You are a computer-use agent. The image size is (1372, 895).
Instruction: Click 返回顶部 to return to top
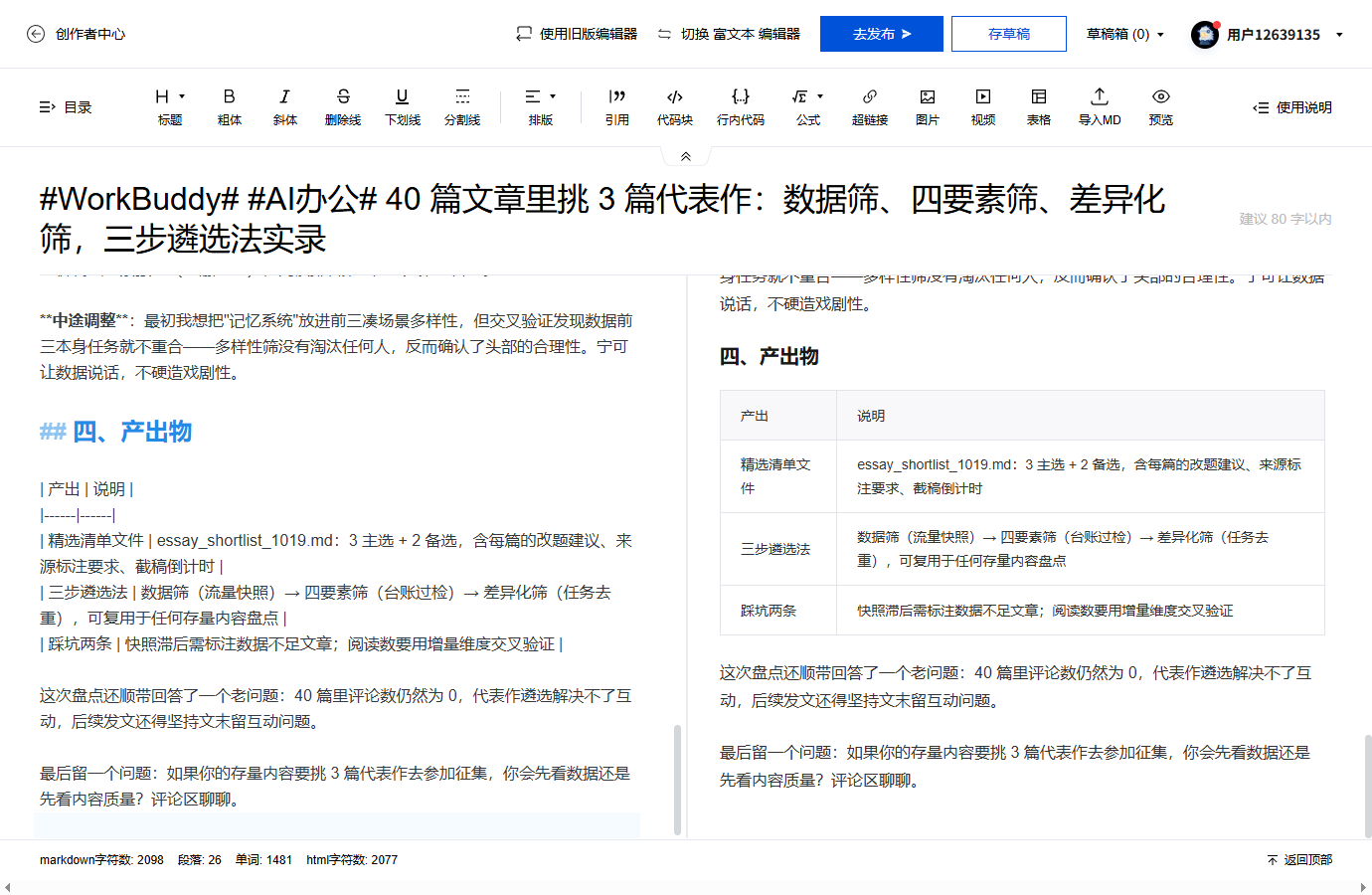pyautogui.click(x=1299, y=860)
